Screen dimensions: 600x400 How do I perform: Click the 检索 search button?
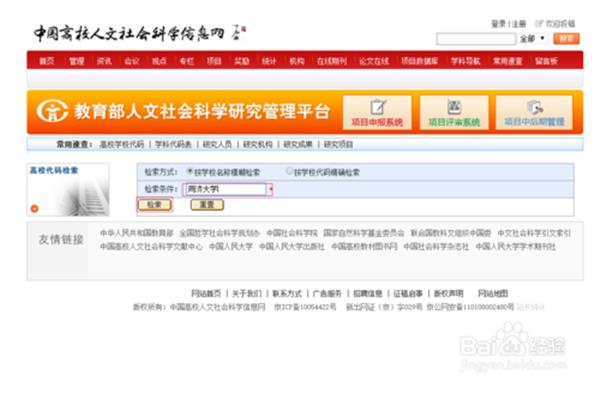point(155,205)
